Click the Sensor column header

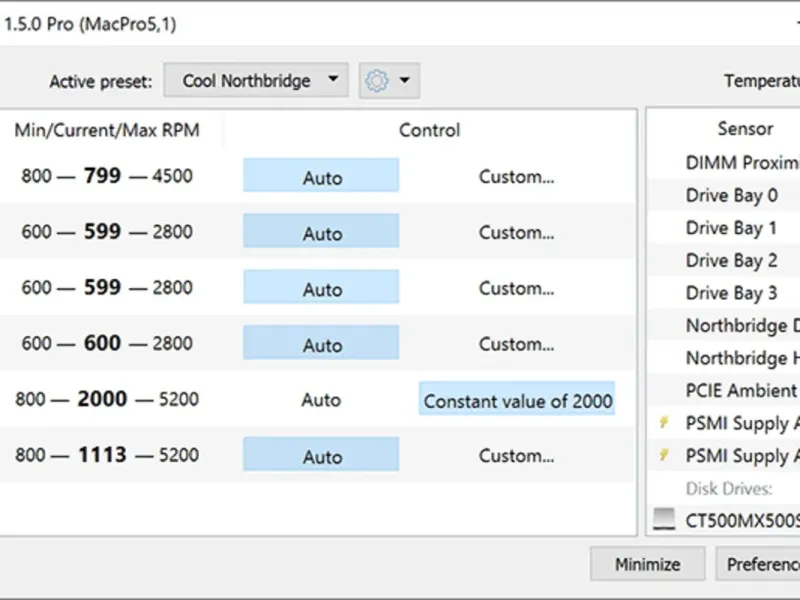tap(745, 129)
